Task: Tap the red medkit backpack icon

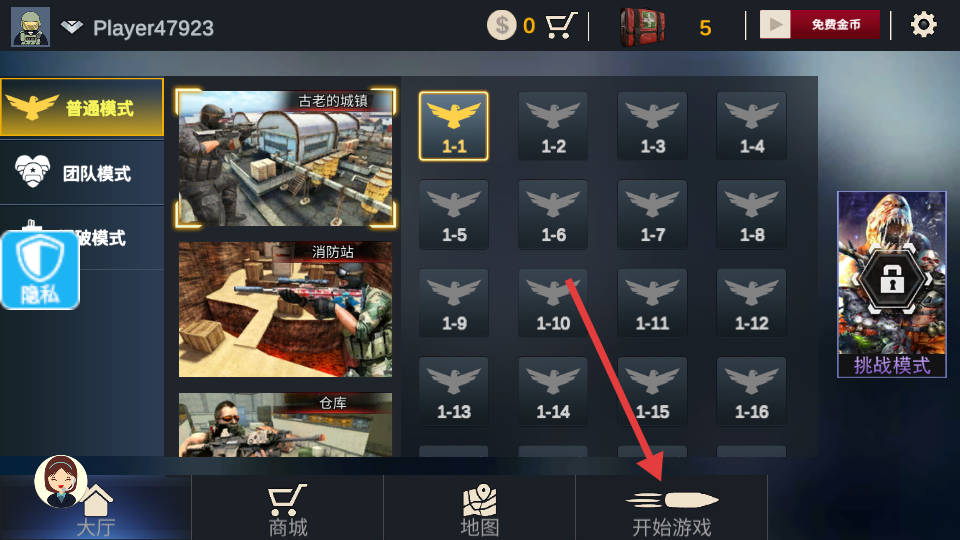Action: (642, 27)
